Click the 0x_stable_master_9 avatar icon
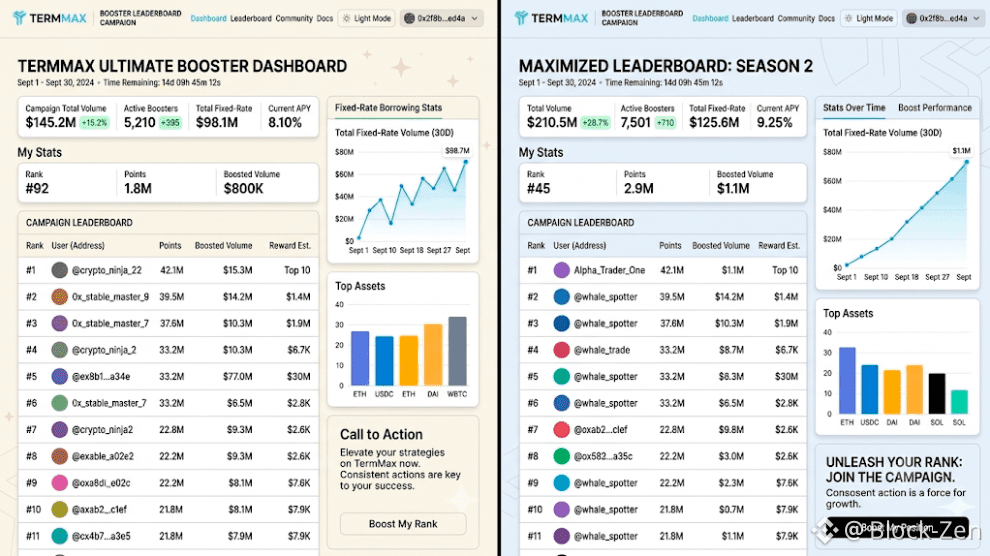The width and height of the screenshot is (990, 556). coord(59,297)
